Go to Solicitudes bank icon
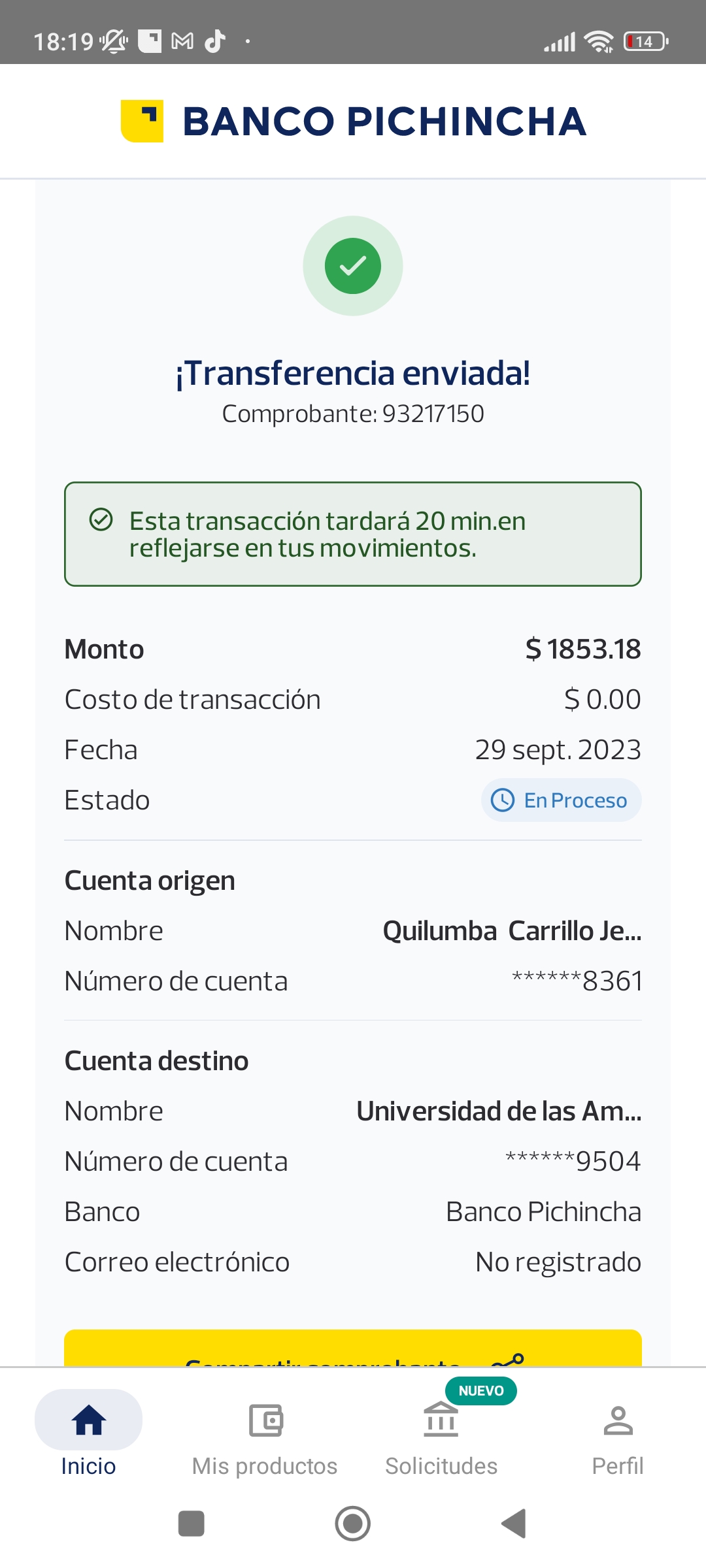The height and width of the screenshot is (1568, 706). 441,1422
